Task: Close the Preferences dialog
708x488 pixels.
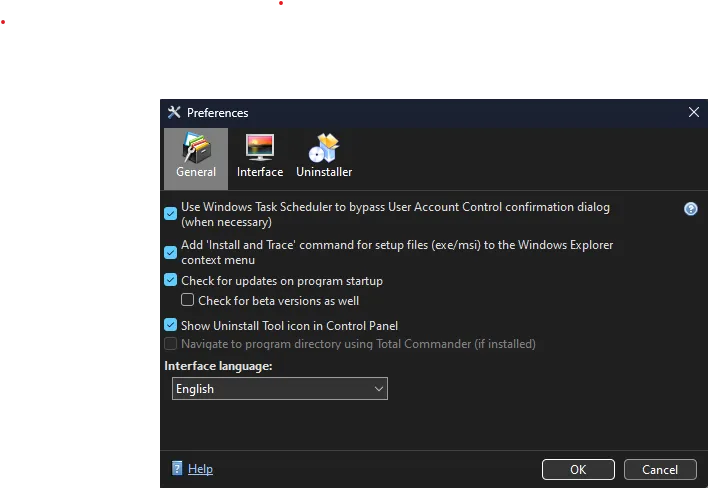Action: point(694,112)
